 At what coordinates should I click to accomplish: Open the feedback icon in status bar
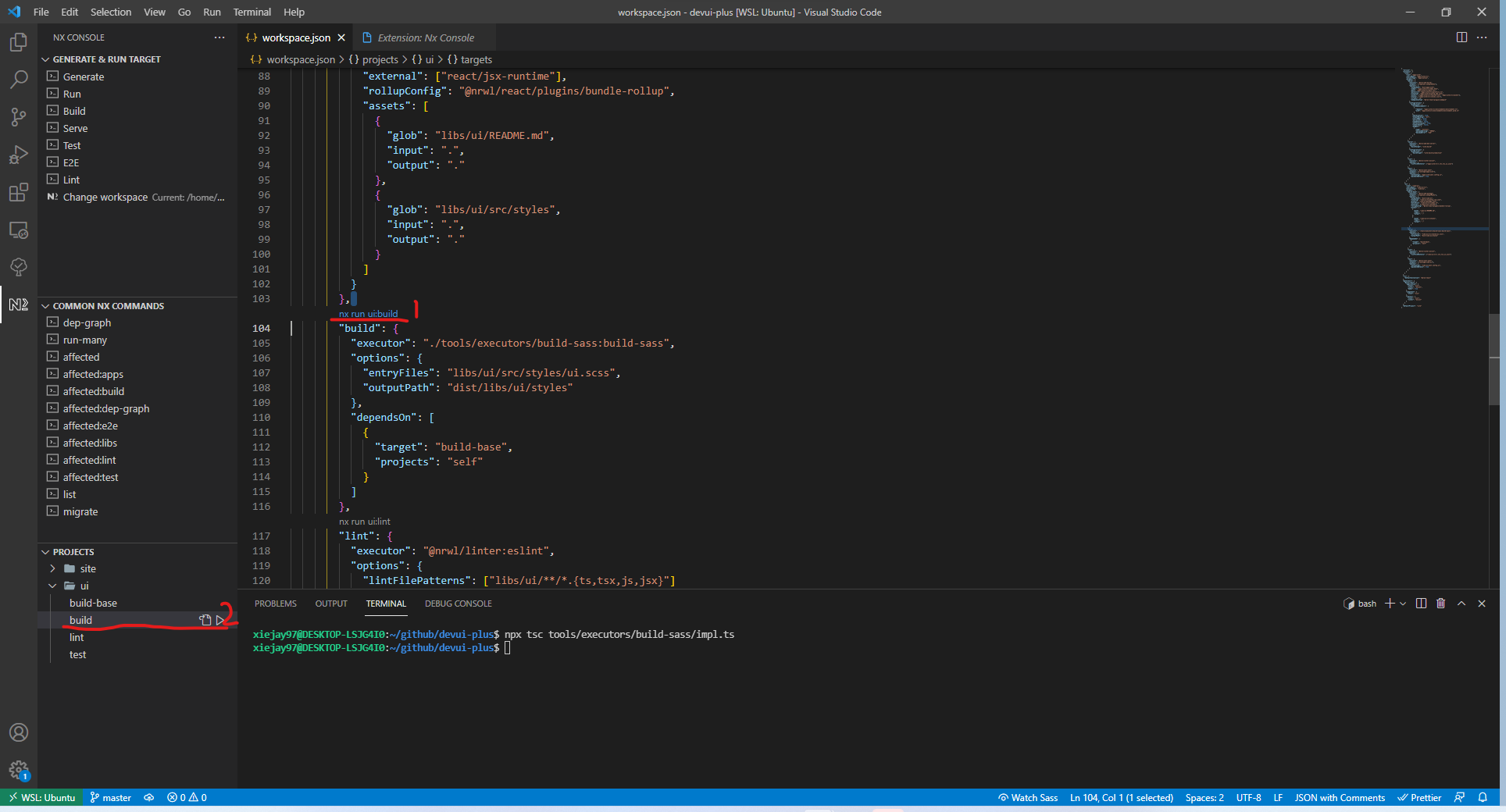[1459, 797]
